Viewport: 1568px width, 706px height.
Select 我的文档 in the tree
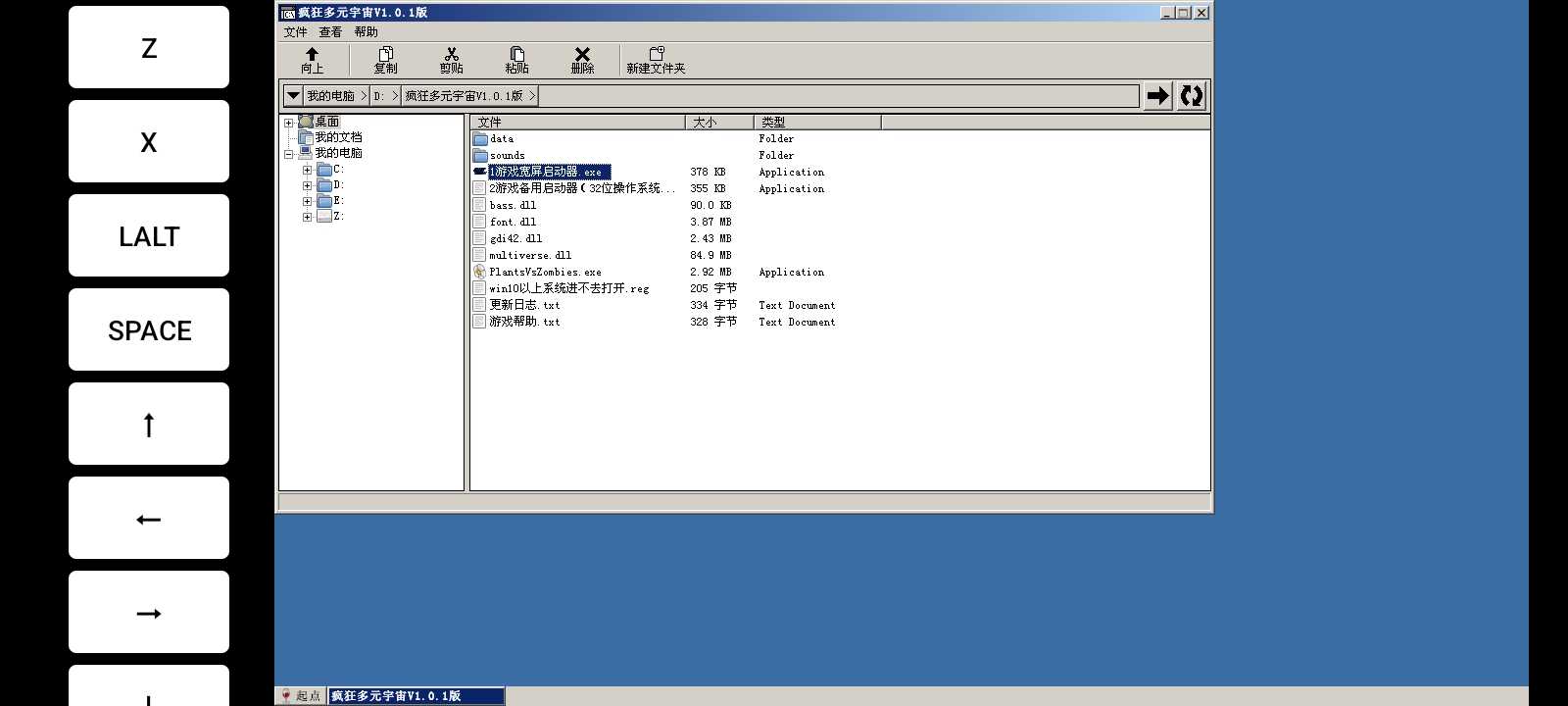(x=338, y=137)
